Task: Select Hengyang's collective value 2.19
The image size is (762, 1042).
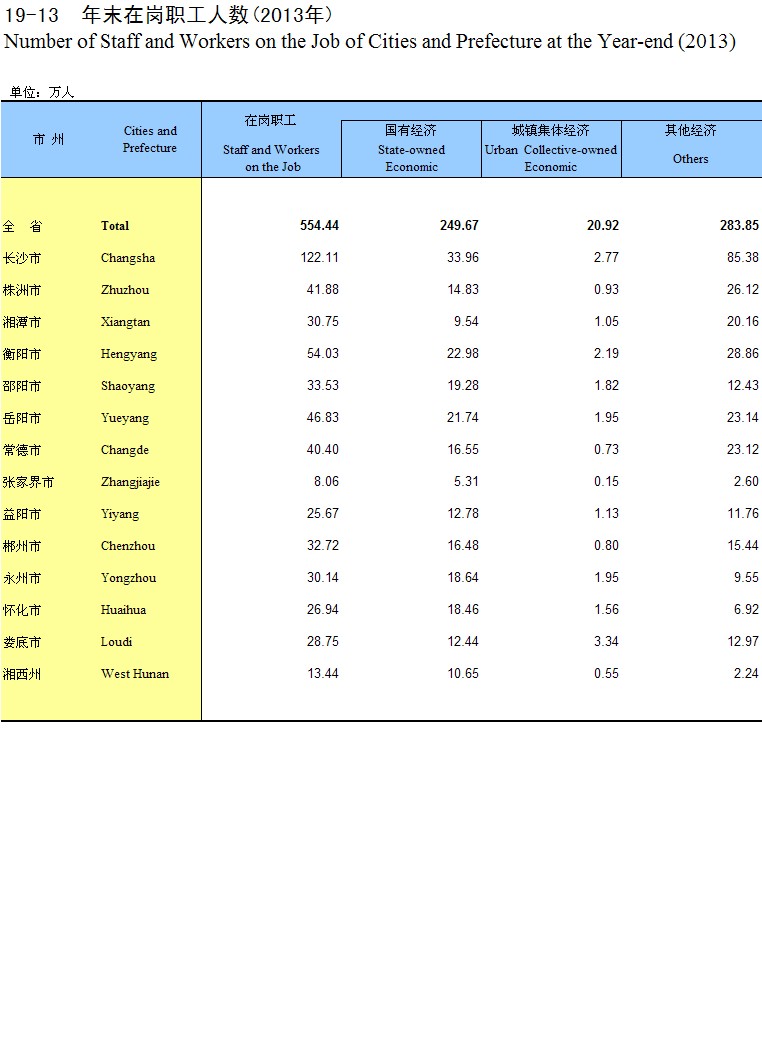Action: [x=606, y=353]
